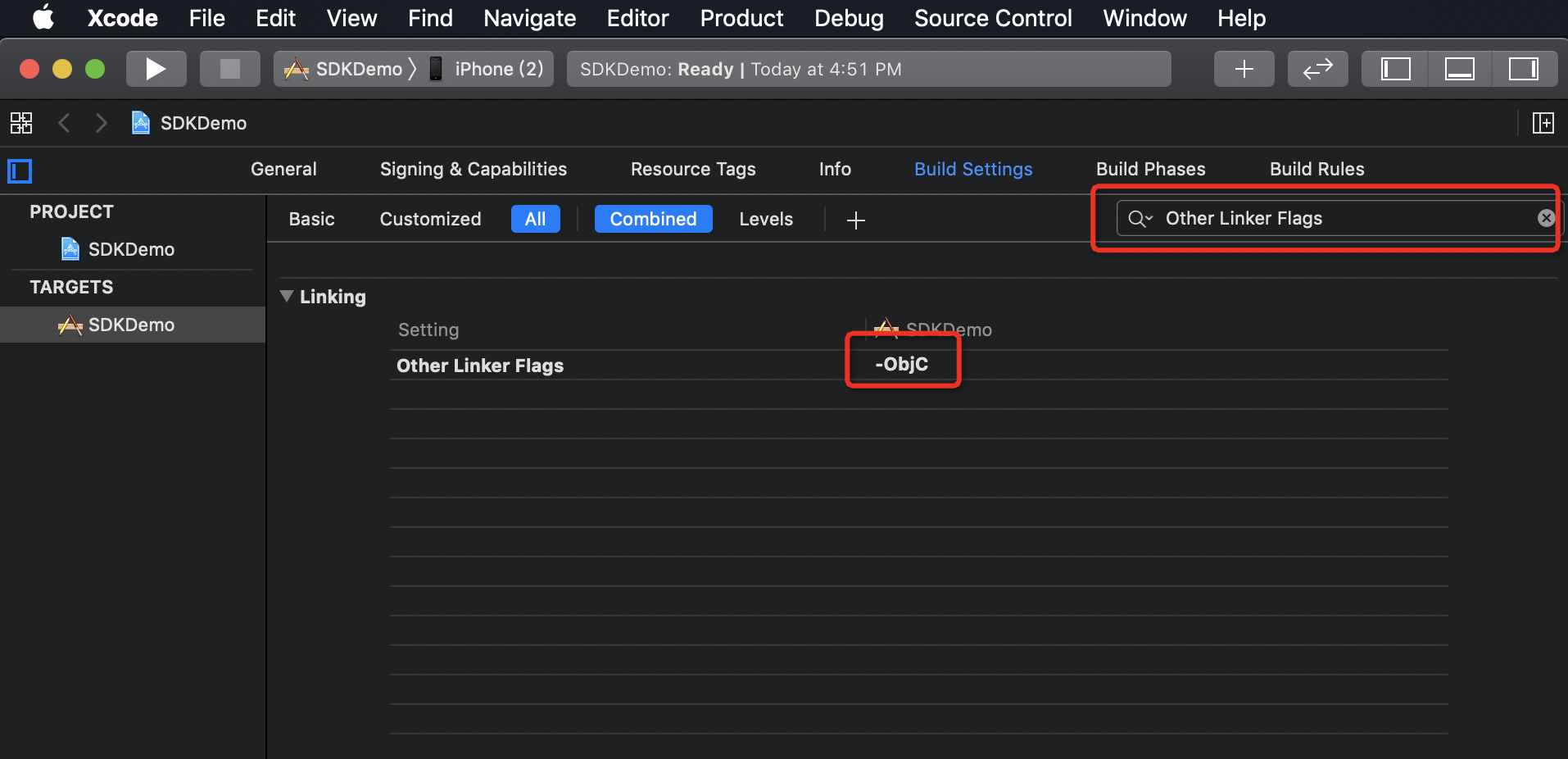This screenshot has height=759, width=1568.
Task: Click the Setting column header
Action: [x=428, y=330]
